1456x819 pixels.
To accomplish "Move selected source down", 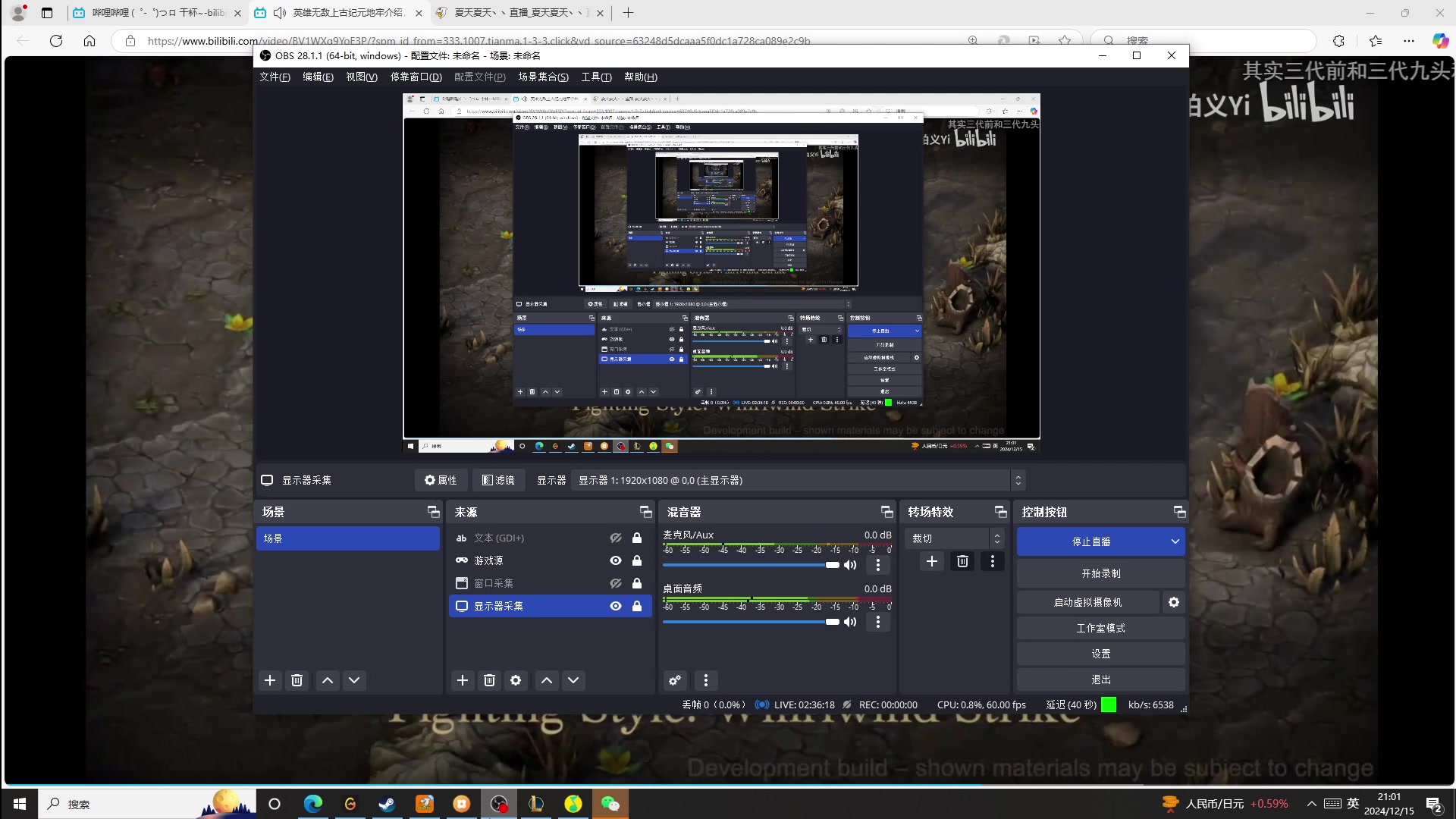I will (573, 680).
